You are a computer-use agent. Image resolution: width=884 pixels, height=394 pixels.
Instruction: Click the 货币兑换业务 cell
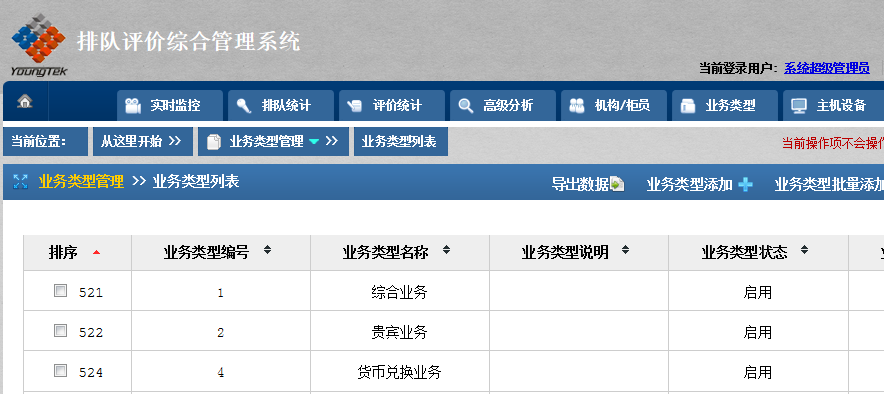pos(400,372)
